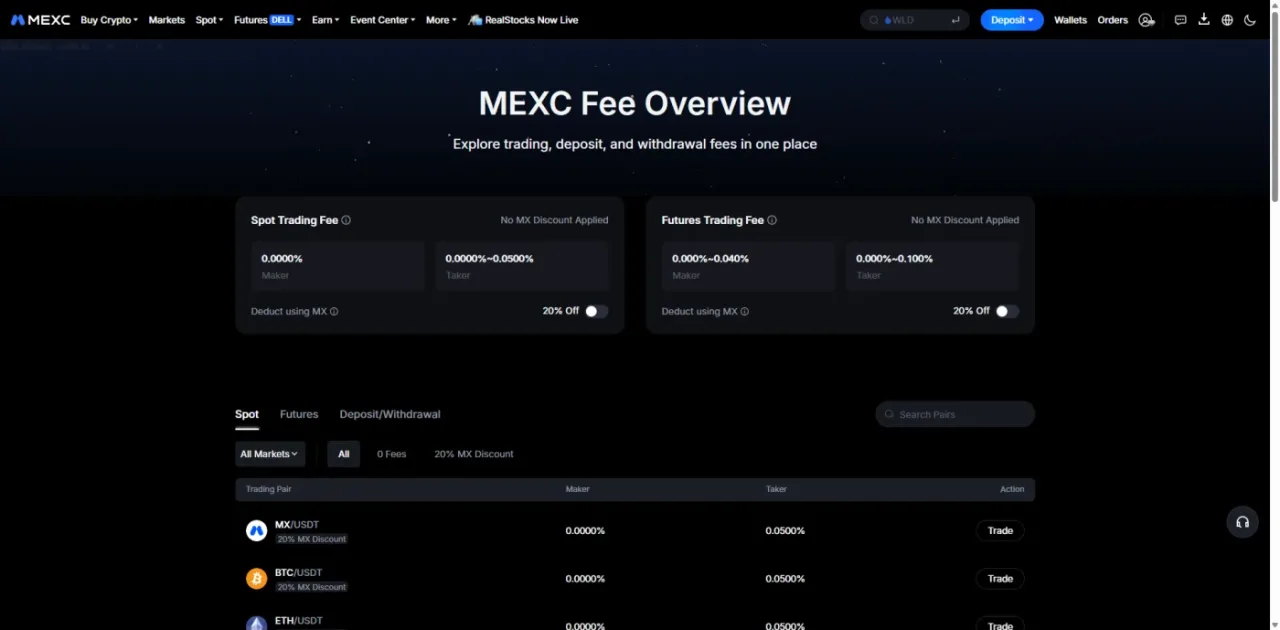This screenshot has height=630, width=1280.
Task: Click Trade button for ETH/USDT
Action: 1000,624
